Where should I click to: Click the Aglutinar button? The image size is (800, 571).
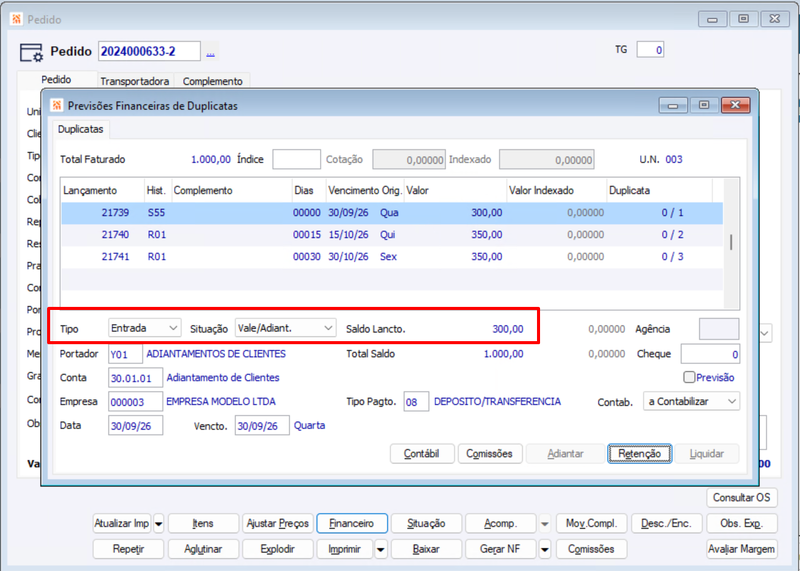pos(203,549)
